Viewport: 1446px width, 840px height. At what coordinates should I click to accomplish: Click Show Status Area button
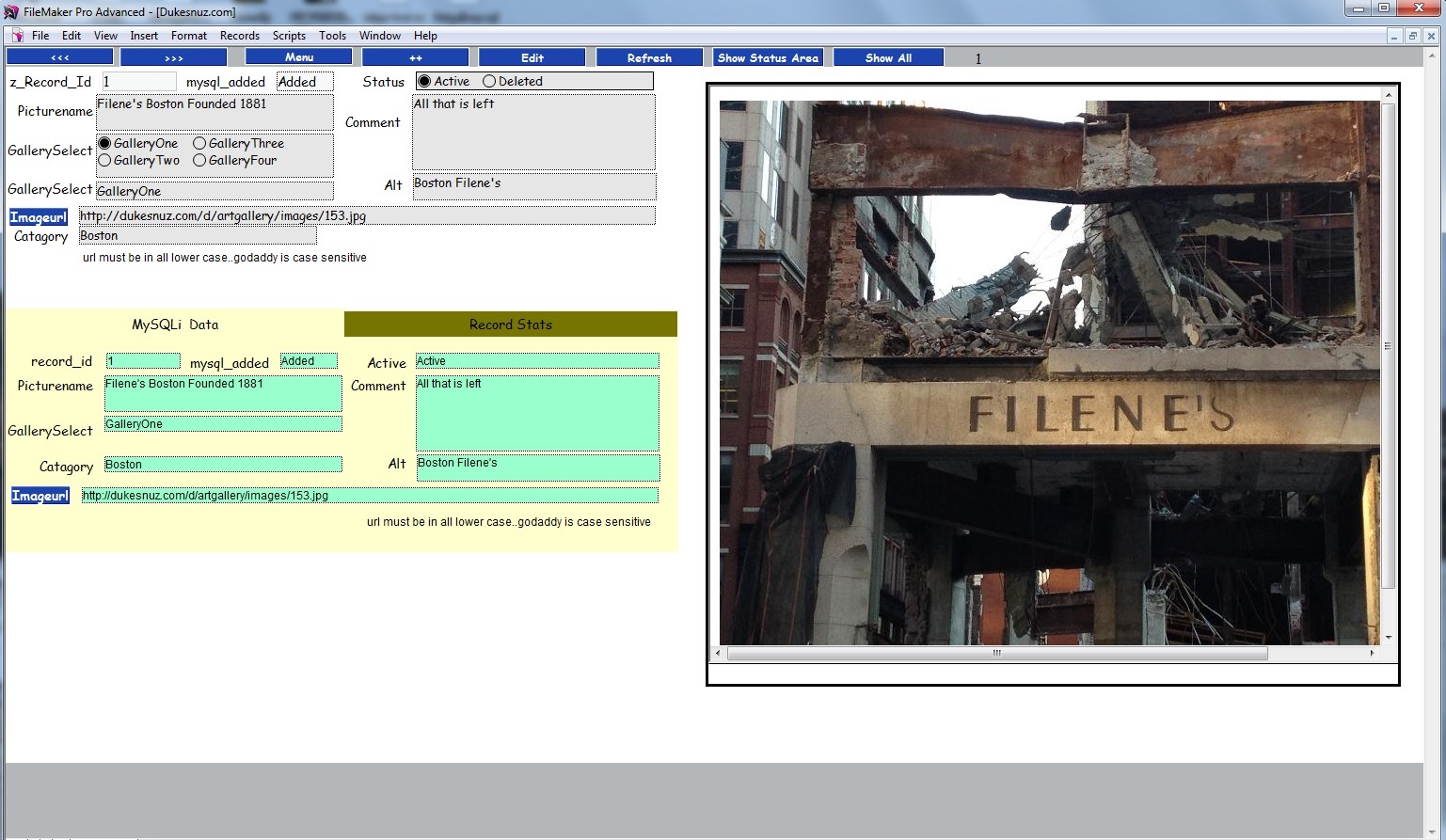768,58
